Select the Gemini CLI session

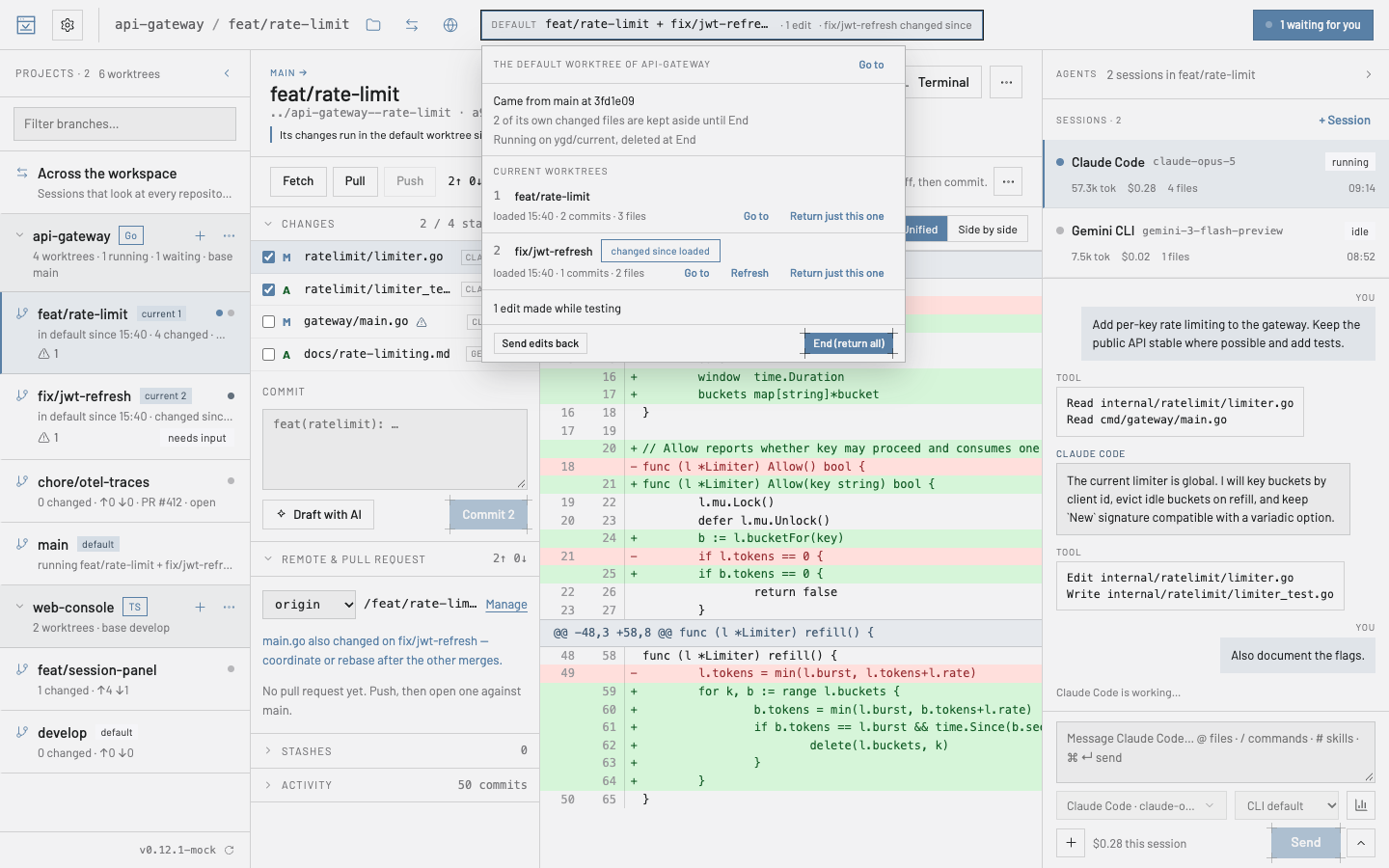1215,243
